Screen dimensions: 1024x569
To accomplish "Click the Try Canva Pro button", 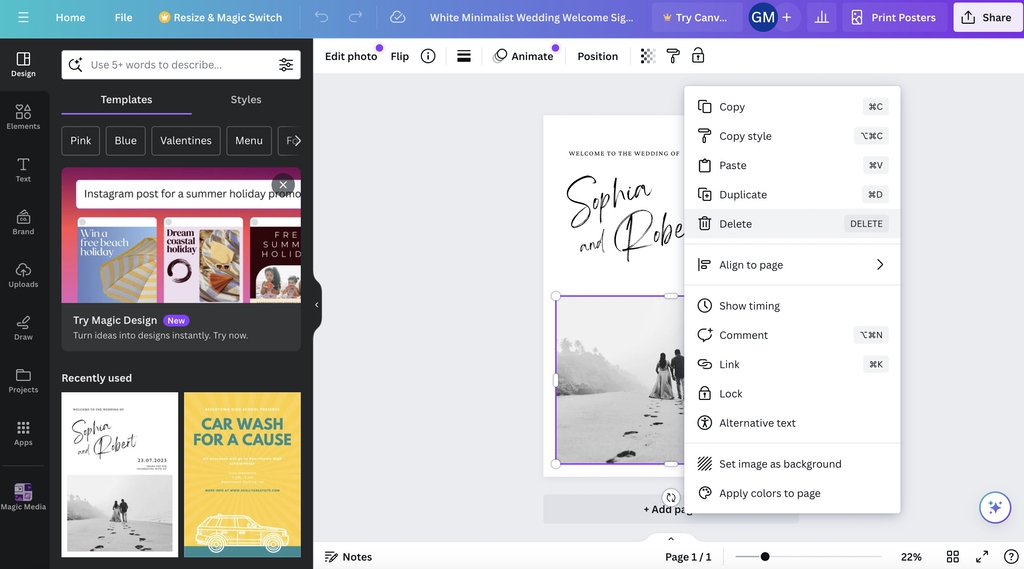I will tap(696, 18).
